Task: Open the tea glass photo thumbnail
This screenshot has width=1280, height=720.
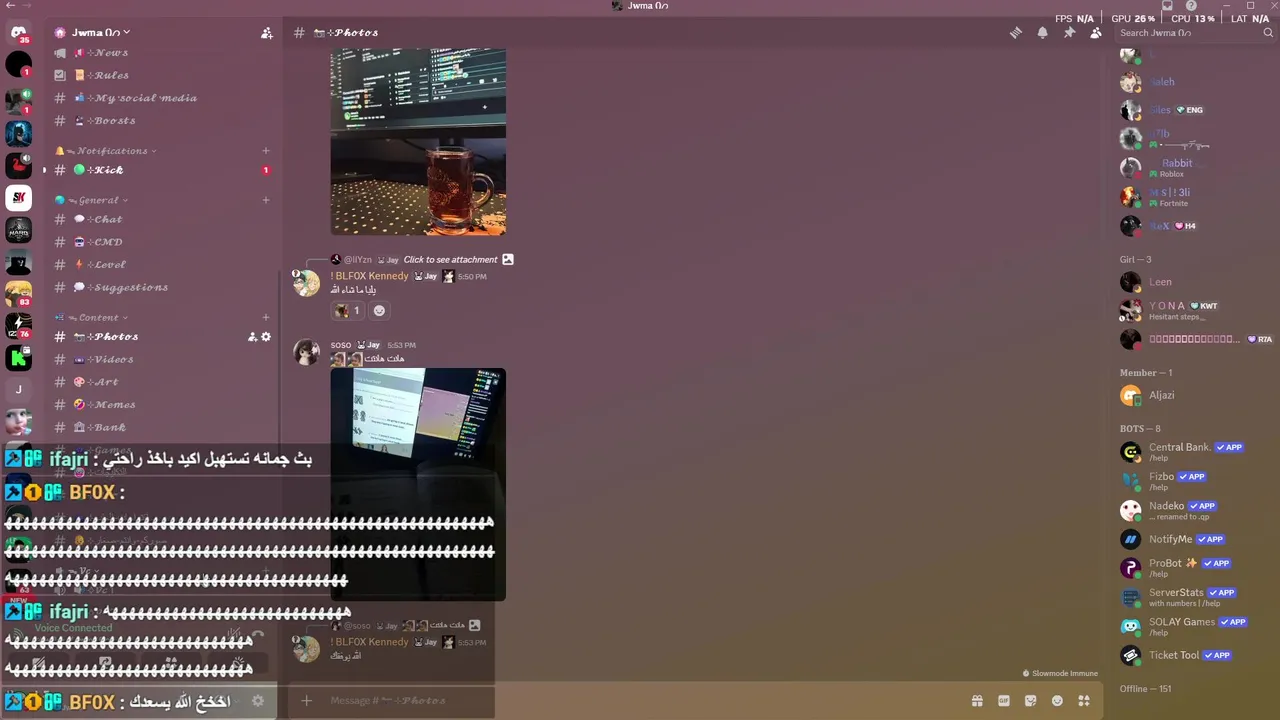Action: point(418,142)
